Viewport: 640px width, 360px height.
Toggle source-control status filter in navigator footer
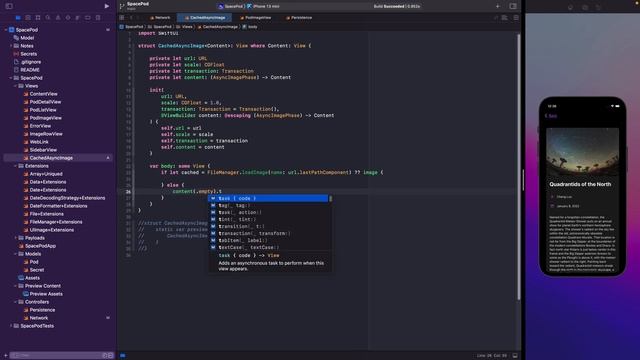point(110,356)
